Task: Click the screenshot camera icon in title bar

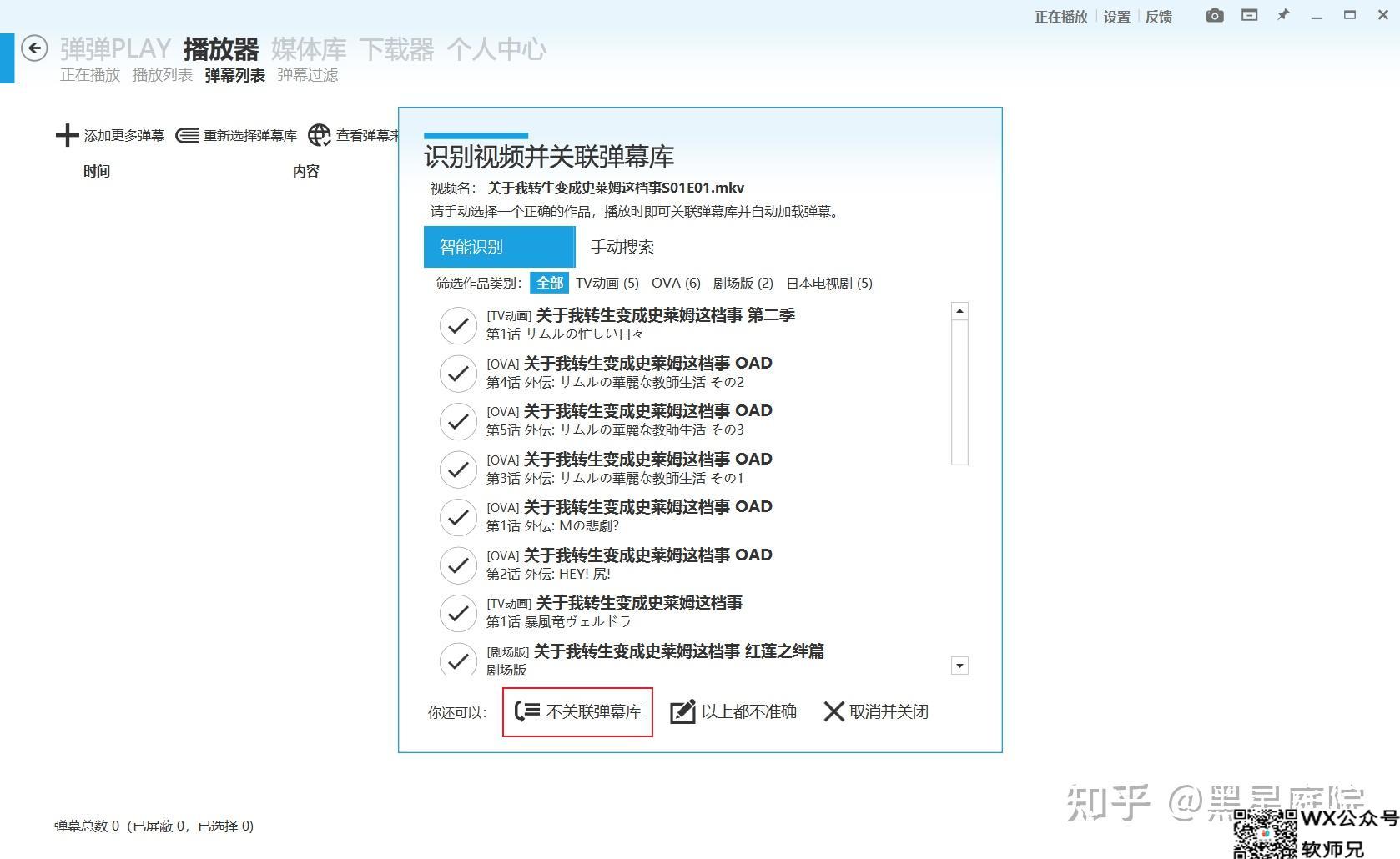Action: 1215,15
